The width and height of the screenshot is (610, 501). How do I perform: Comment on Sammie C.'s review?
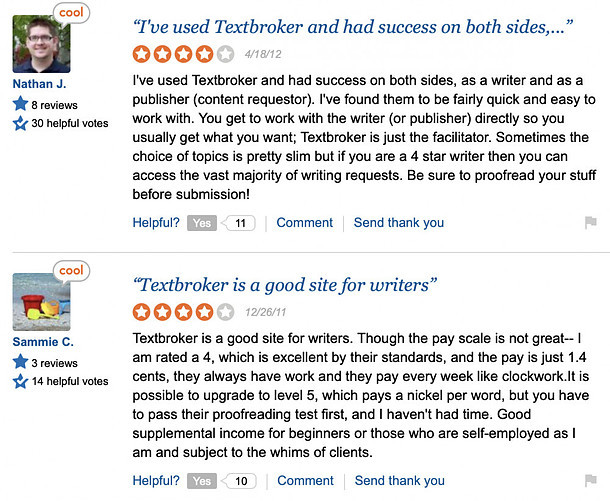[305, 480]
